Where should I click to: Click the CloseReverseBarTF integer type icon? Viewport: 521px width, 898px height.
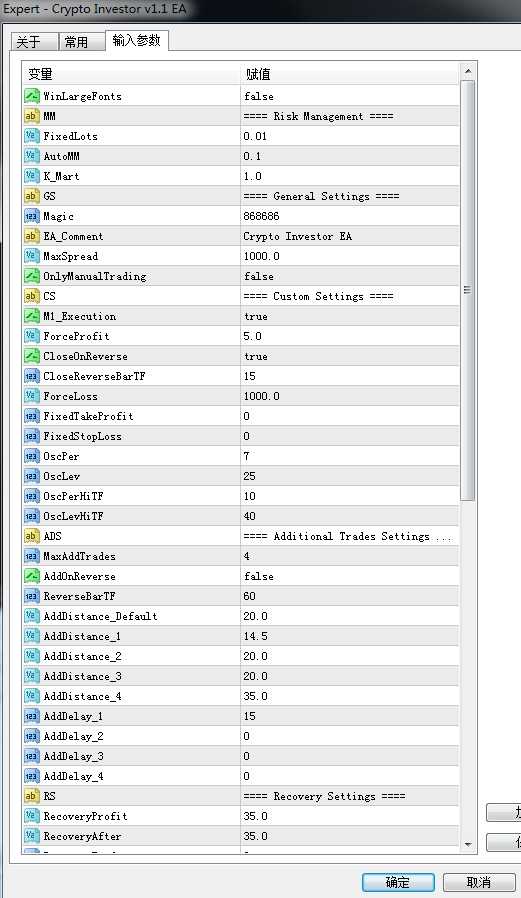pyautogui.click(x=31, y=376)
